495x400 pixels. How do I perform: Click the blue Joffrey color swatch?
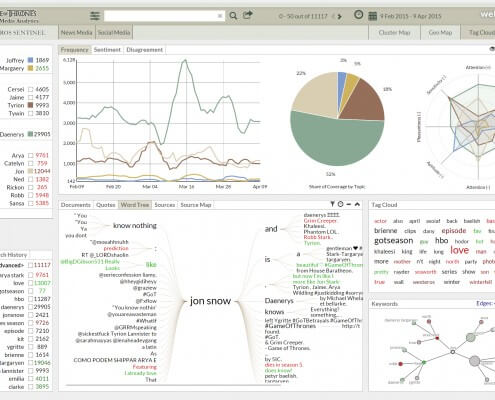click(31, 60)
